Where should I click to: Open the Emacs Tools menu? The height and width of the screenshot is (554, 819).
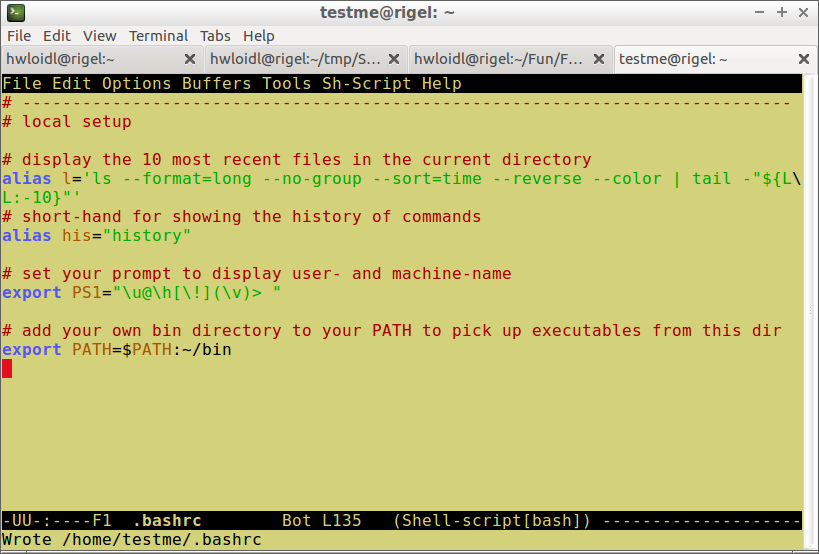[287, 84]
